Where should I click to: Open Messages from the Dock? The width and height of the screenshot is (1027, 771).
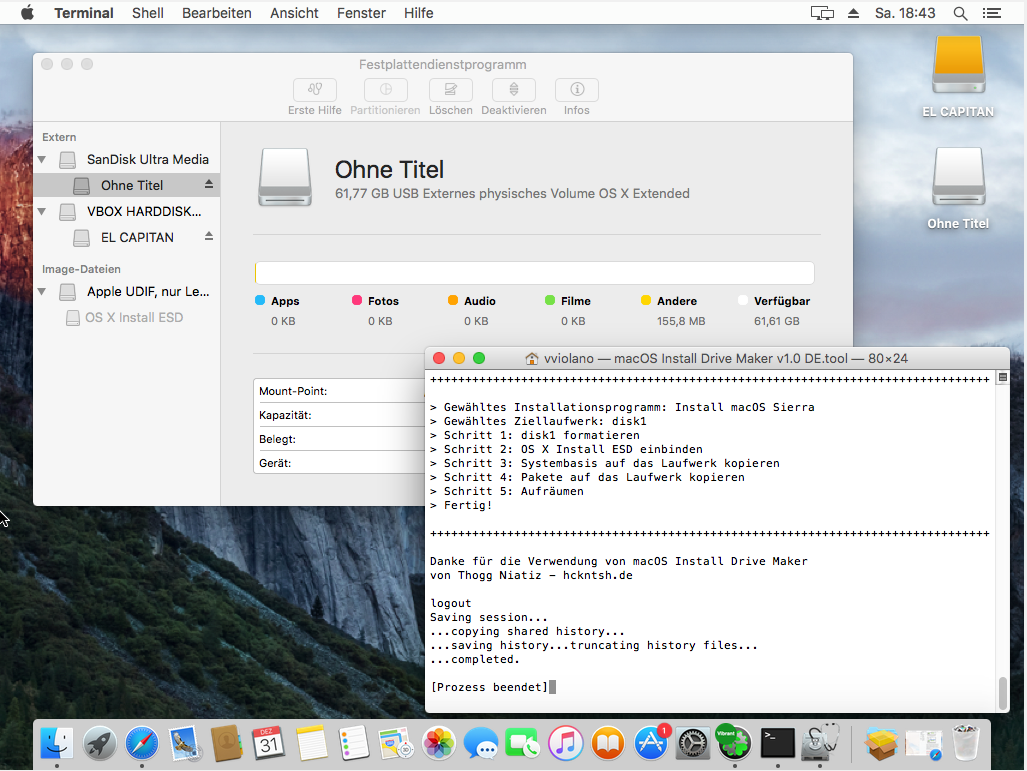point(481,743)
